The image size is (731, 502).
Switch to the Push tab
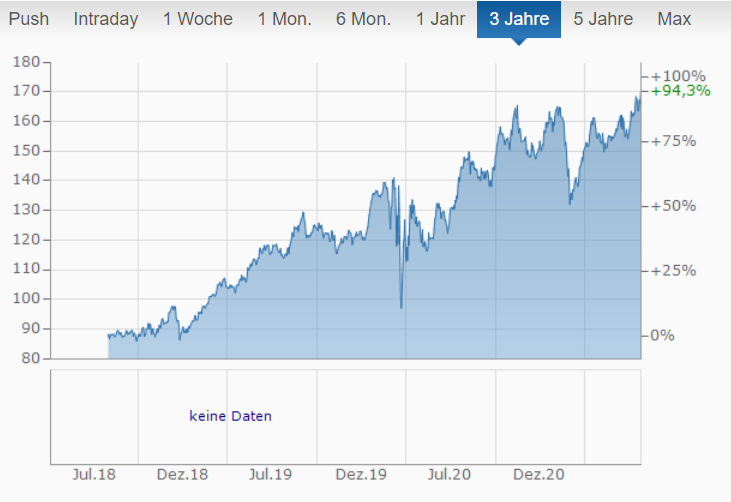(x=28, y=19)
